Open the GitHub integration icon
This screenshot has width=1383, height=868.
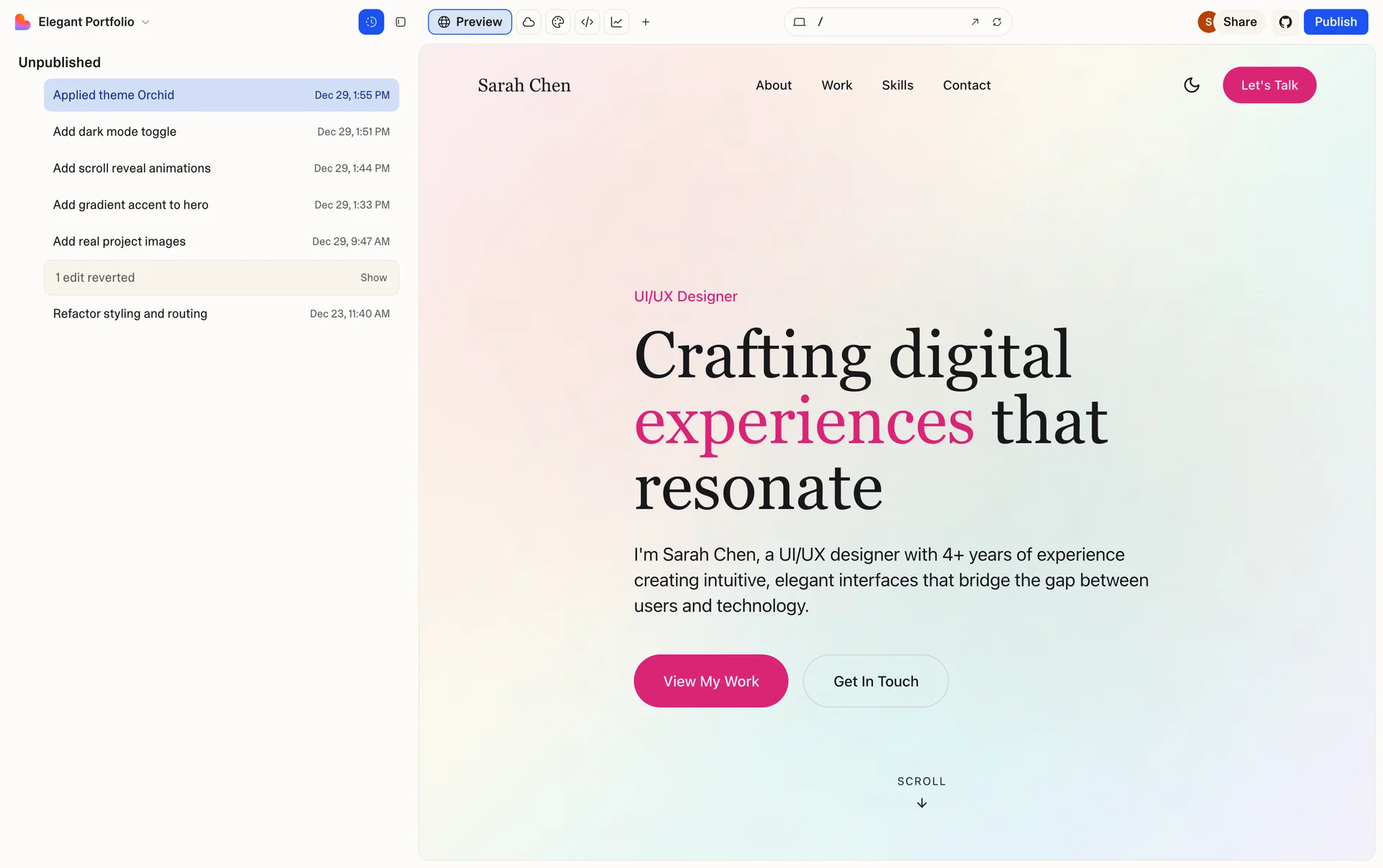coord(1285,22)
